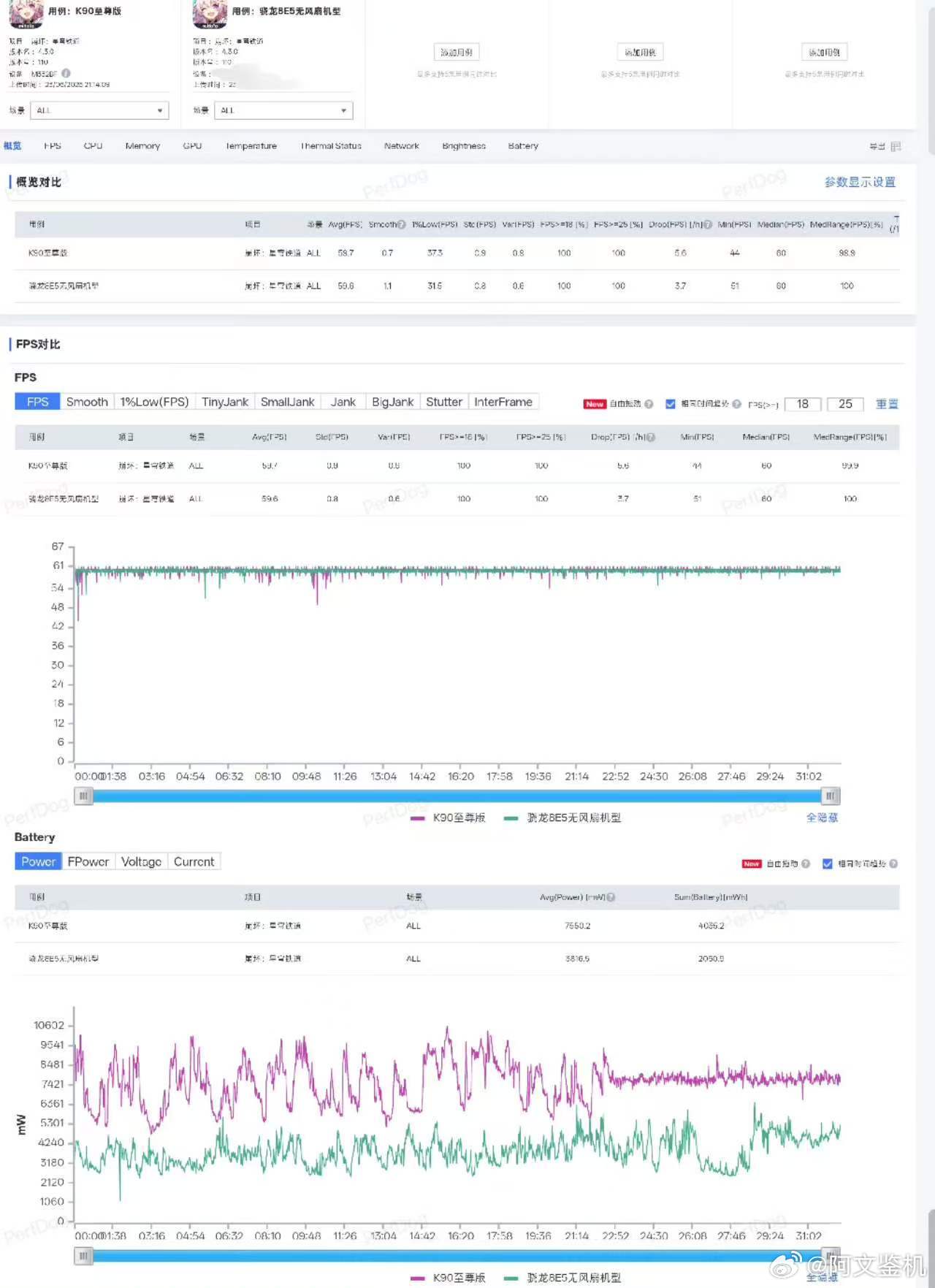Click the help icon beside Battery 自由拖动 label
This screenshot has width=935, height=1288.
point(806,864)
